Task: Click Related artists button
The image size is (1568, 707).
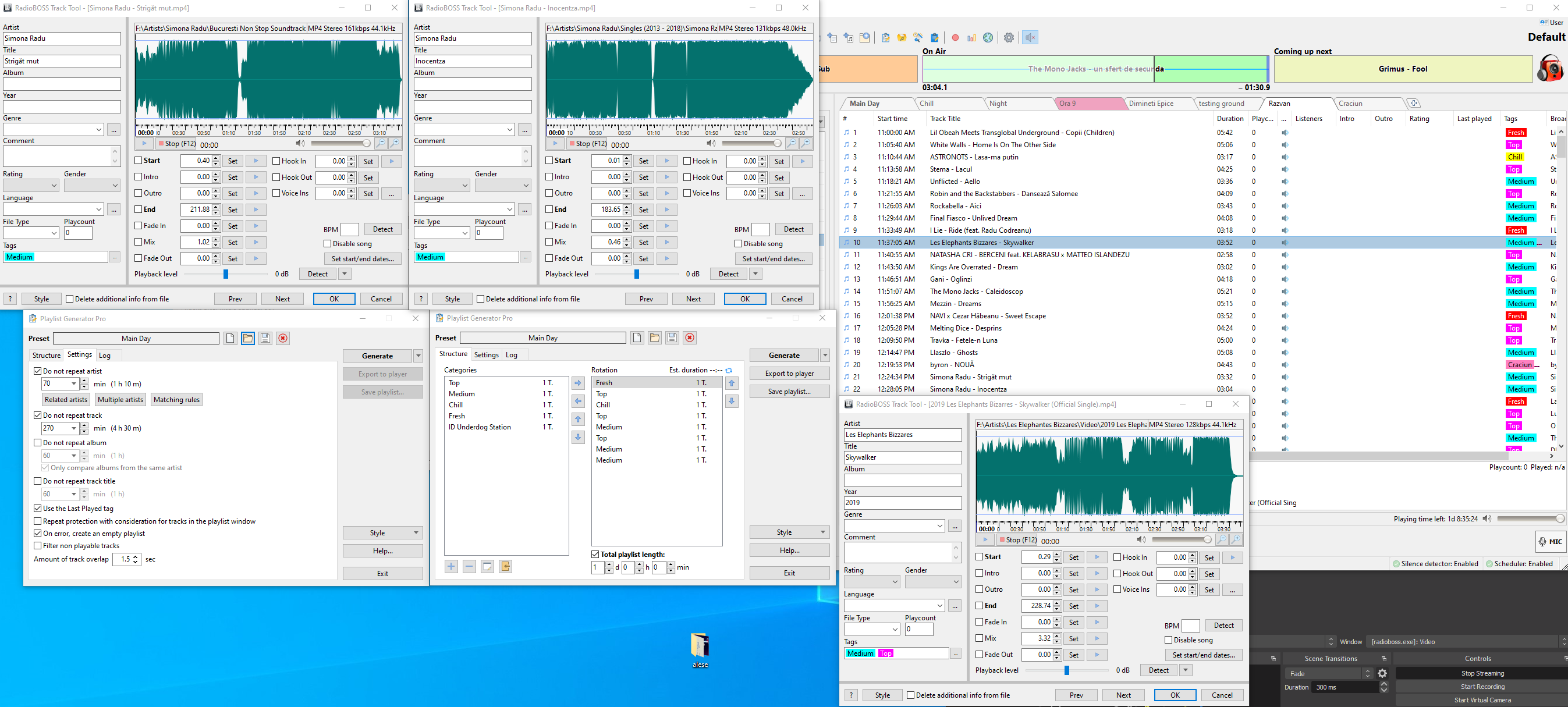Action: point(66,400)
